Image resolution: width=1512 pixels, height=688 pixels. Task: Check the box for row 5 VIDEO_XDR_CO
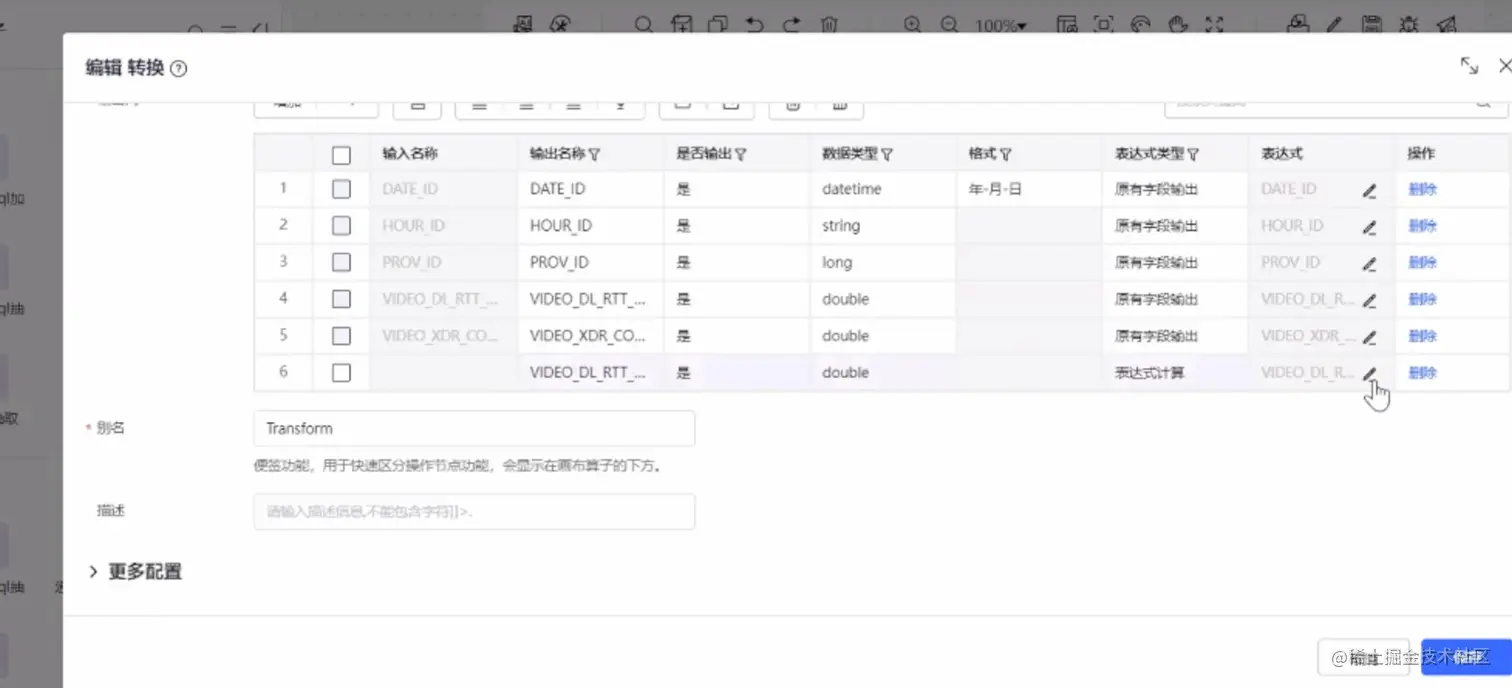click(x=341, y=336)
